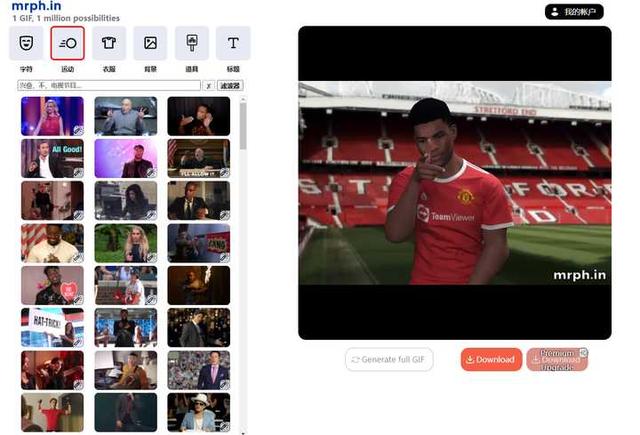Click the GIF preview of player in stadium
The image size is (640, 435).
(x=455, y=183)
